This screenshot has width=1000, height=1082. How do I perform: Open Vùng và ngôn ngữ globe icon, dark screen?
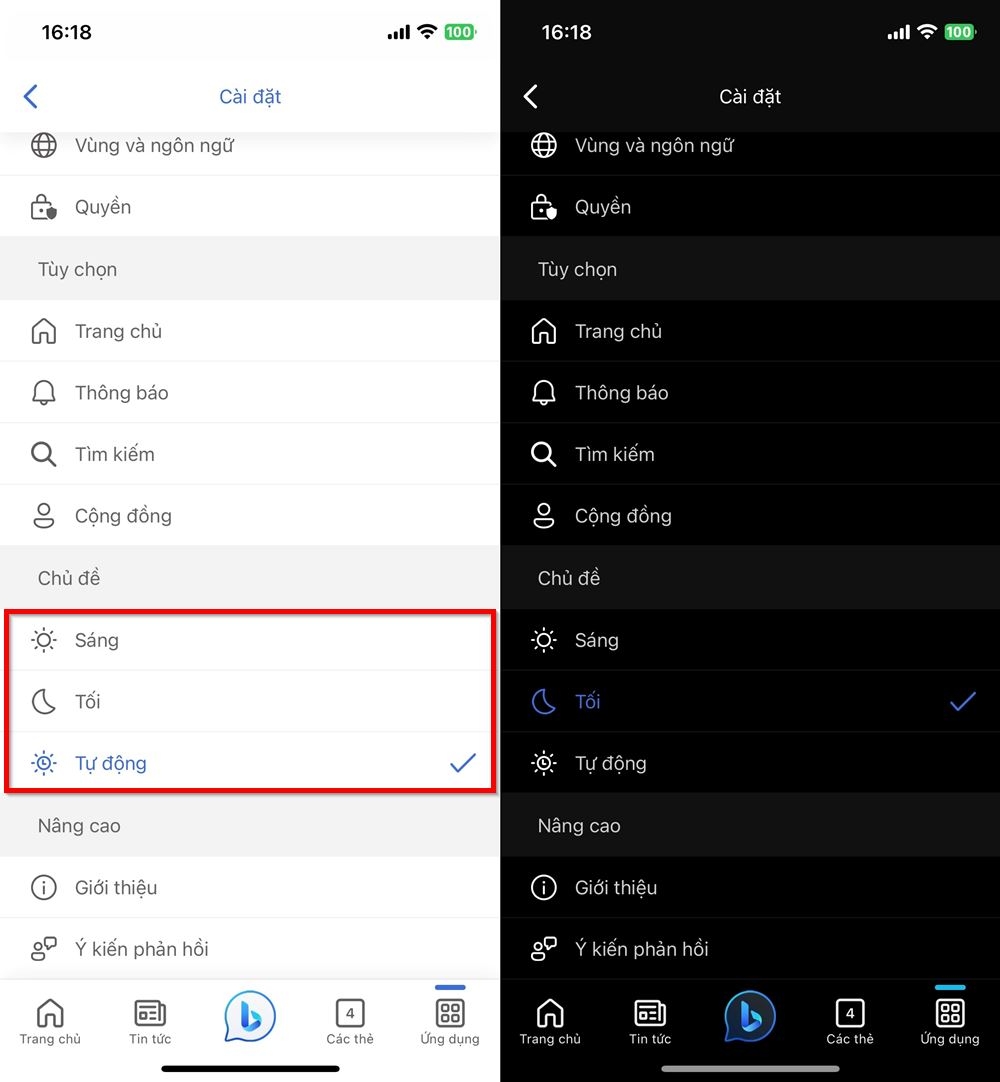click(543, 146)
